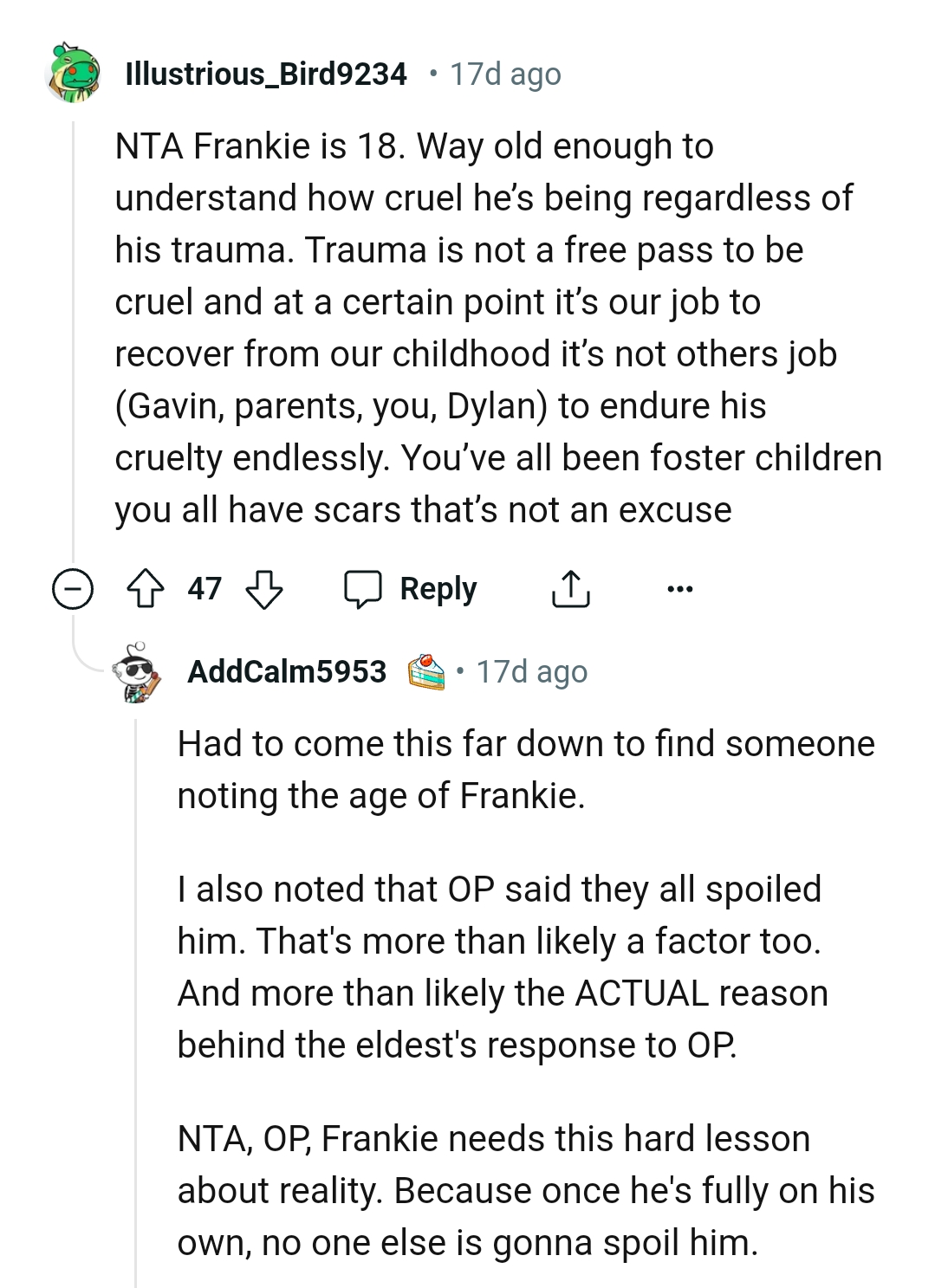935x1288 pixels.
Task: Click the cake day icon
Action: [427, 672]
